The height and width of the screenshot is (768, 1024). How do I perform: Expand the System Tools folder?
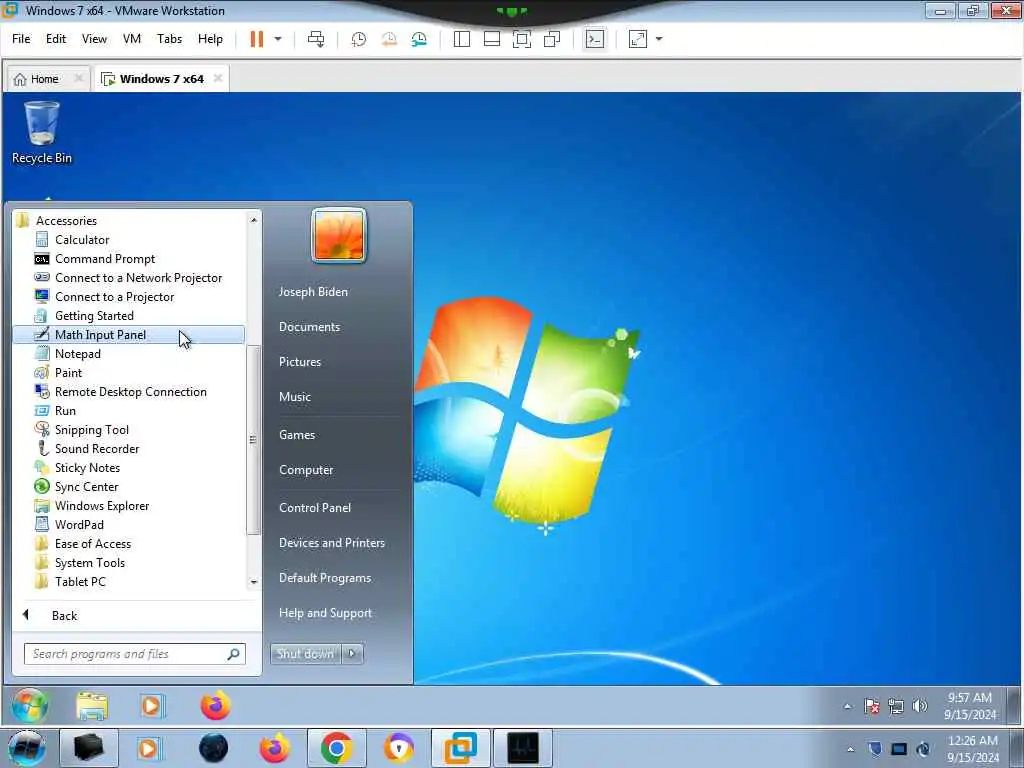click(89, 562)
